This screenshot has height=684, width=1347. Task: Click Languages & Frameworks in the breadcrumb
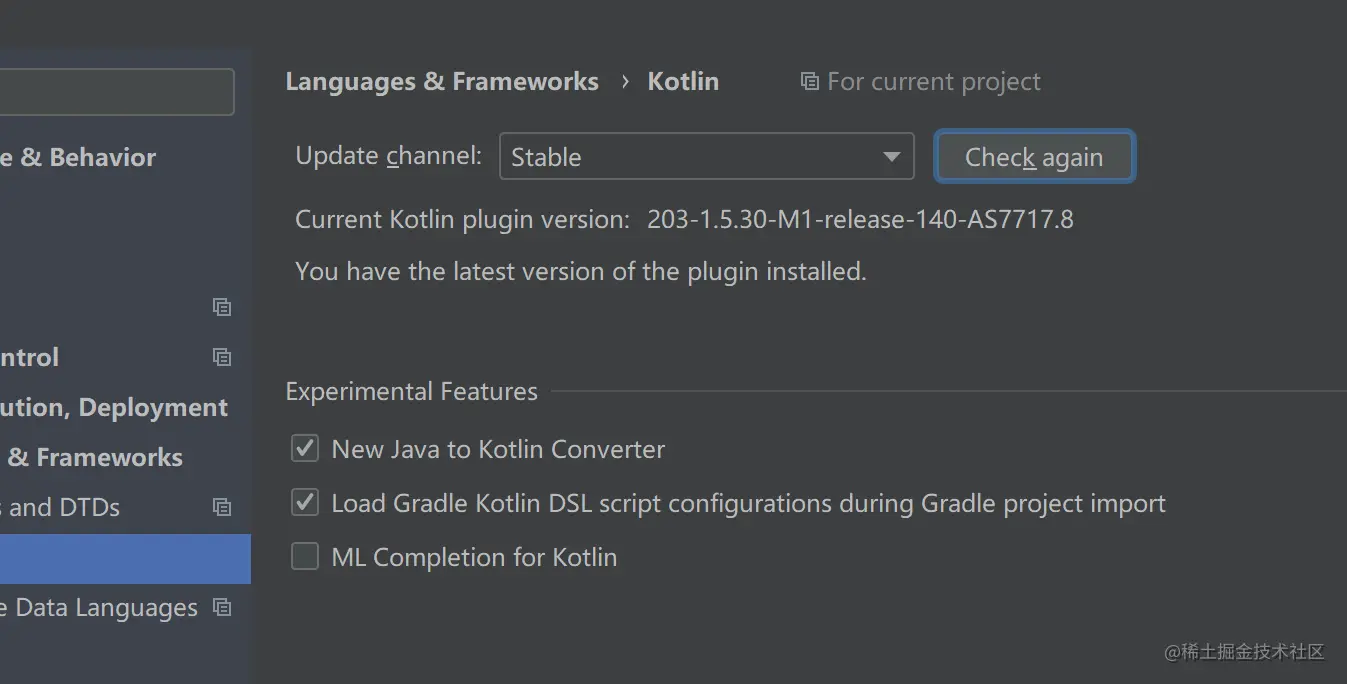[442, 82]
